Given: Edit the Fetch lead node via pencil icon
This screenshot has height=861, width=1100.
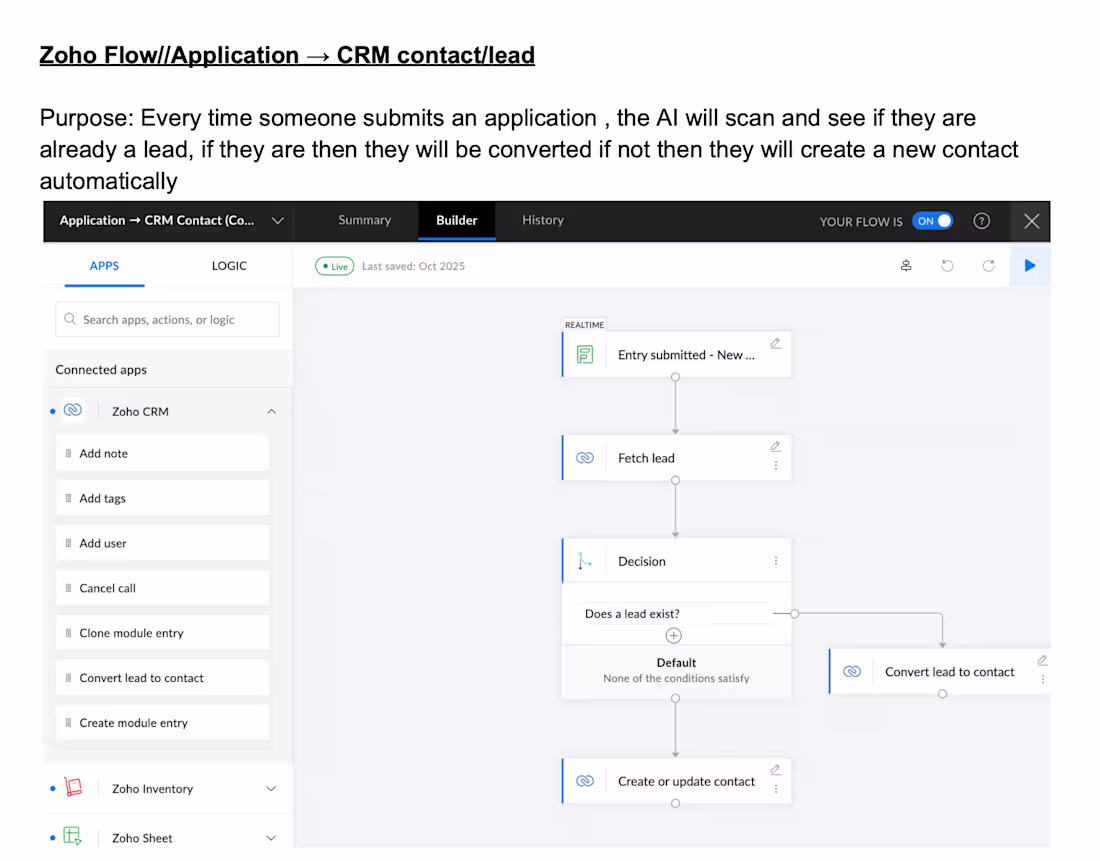Looking at the screenshot, I should pos(775,446).
